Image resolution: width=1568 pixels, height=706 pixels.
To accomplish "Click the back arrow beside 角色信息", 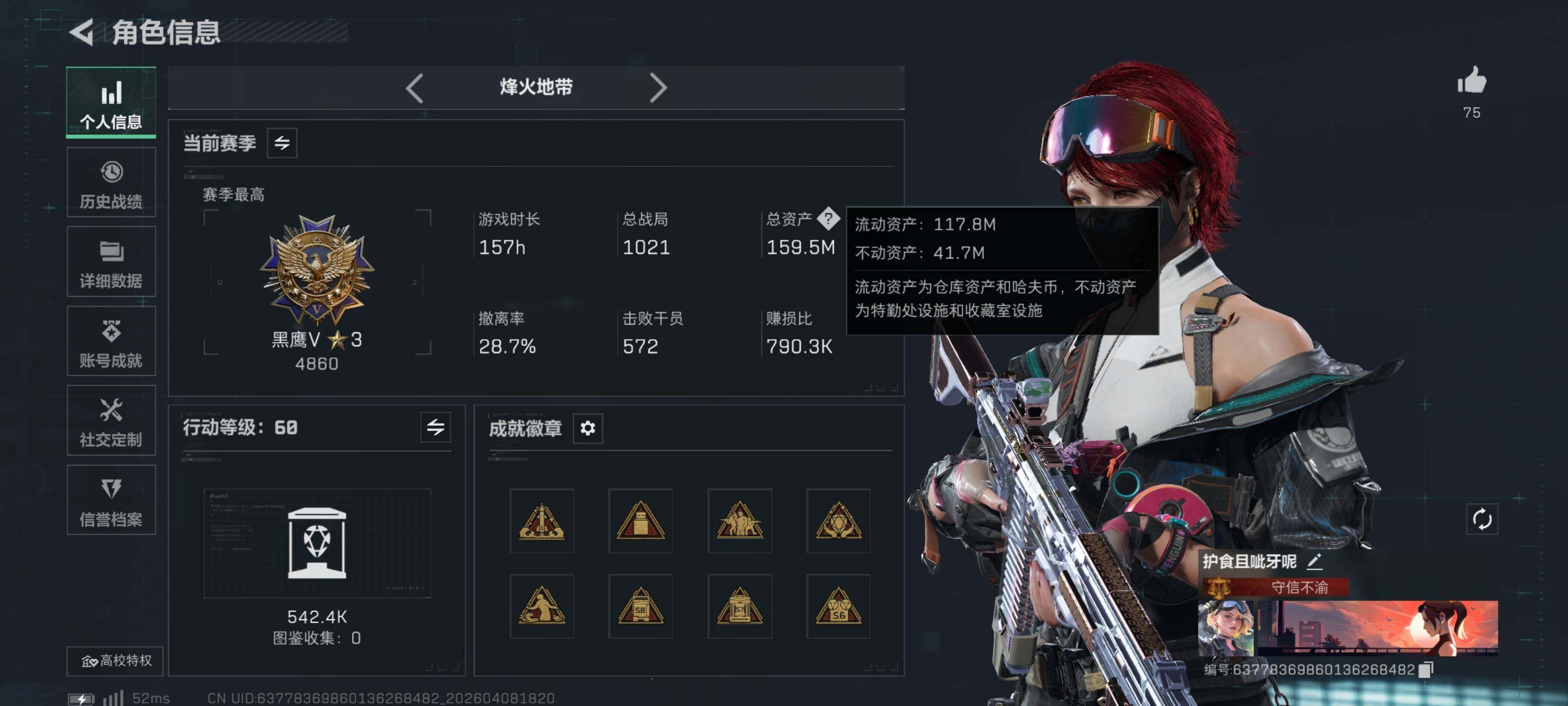I will (x=81, y=32).
